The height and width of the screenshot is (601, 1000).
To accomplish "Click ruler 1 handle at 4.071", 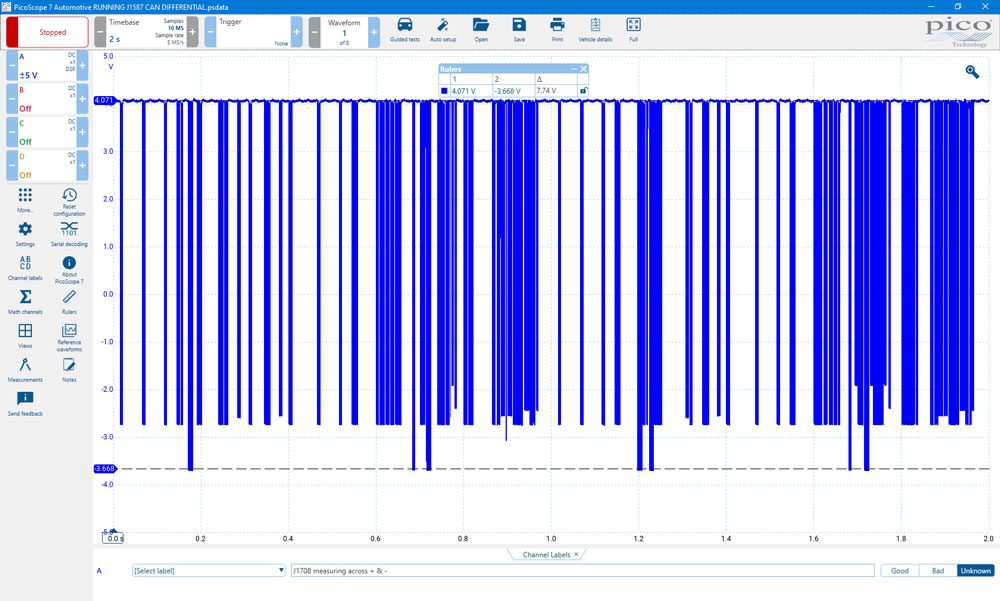I will (104, 100).
